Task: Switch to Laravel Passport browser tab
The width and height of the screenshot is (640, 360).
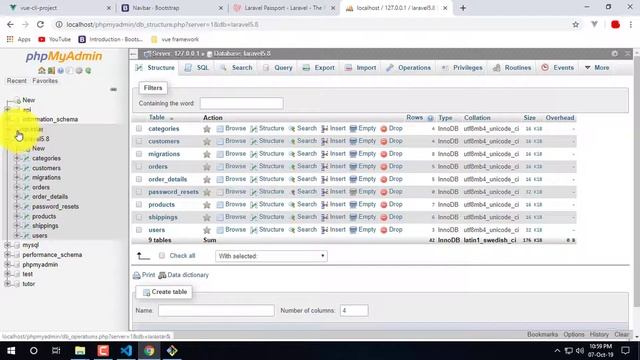Action: click(x=284, y=8)
